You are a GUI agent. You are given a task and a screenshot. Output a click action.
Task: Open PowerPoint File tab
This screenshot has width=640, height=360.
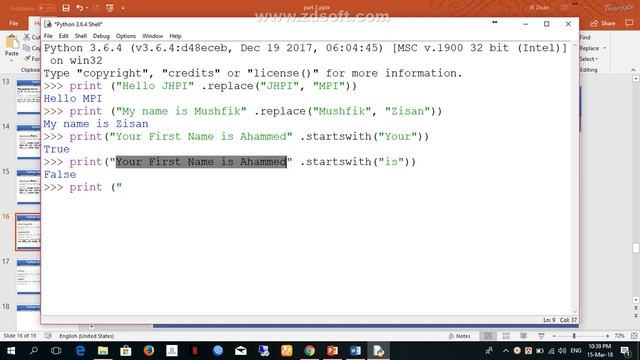coord(13,23)
